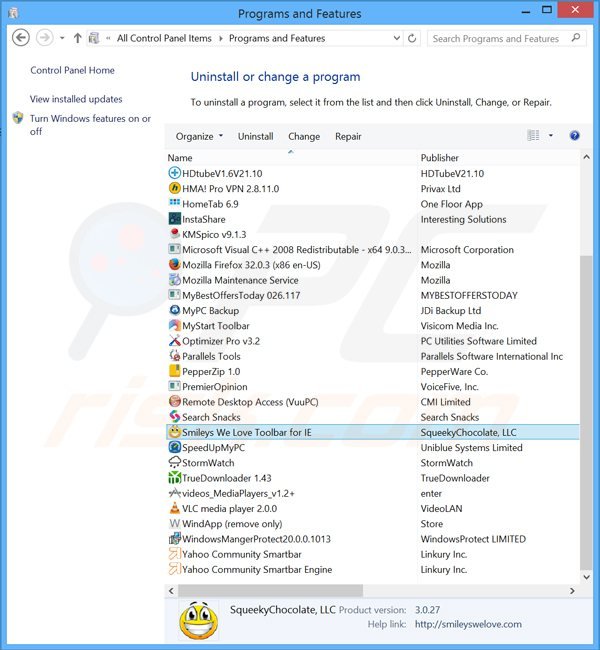Select the Yahoo Community Smartbar entry
This screenshot has height=650, width=600.
click(372, 554)
